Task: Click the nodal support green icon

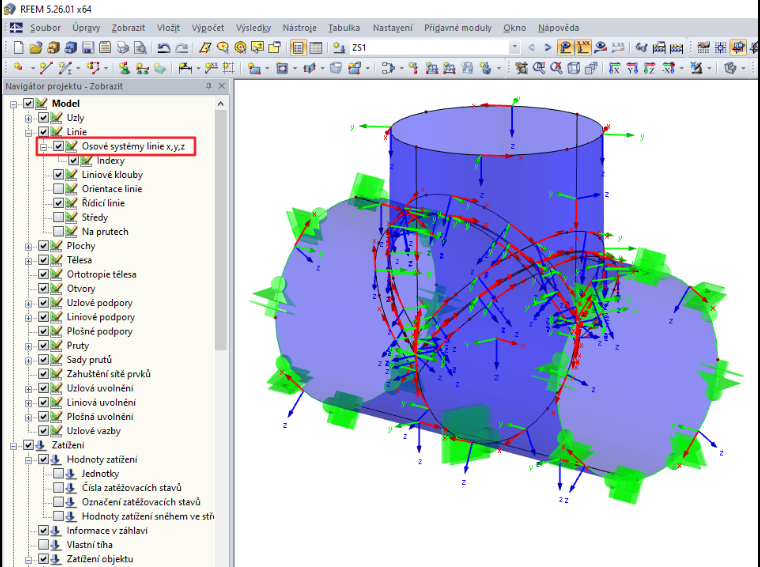Action: 125,68
